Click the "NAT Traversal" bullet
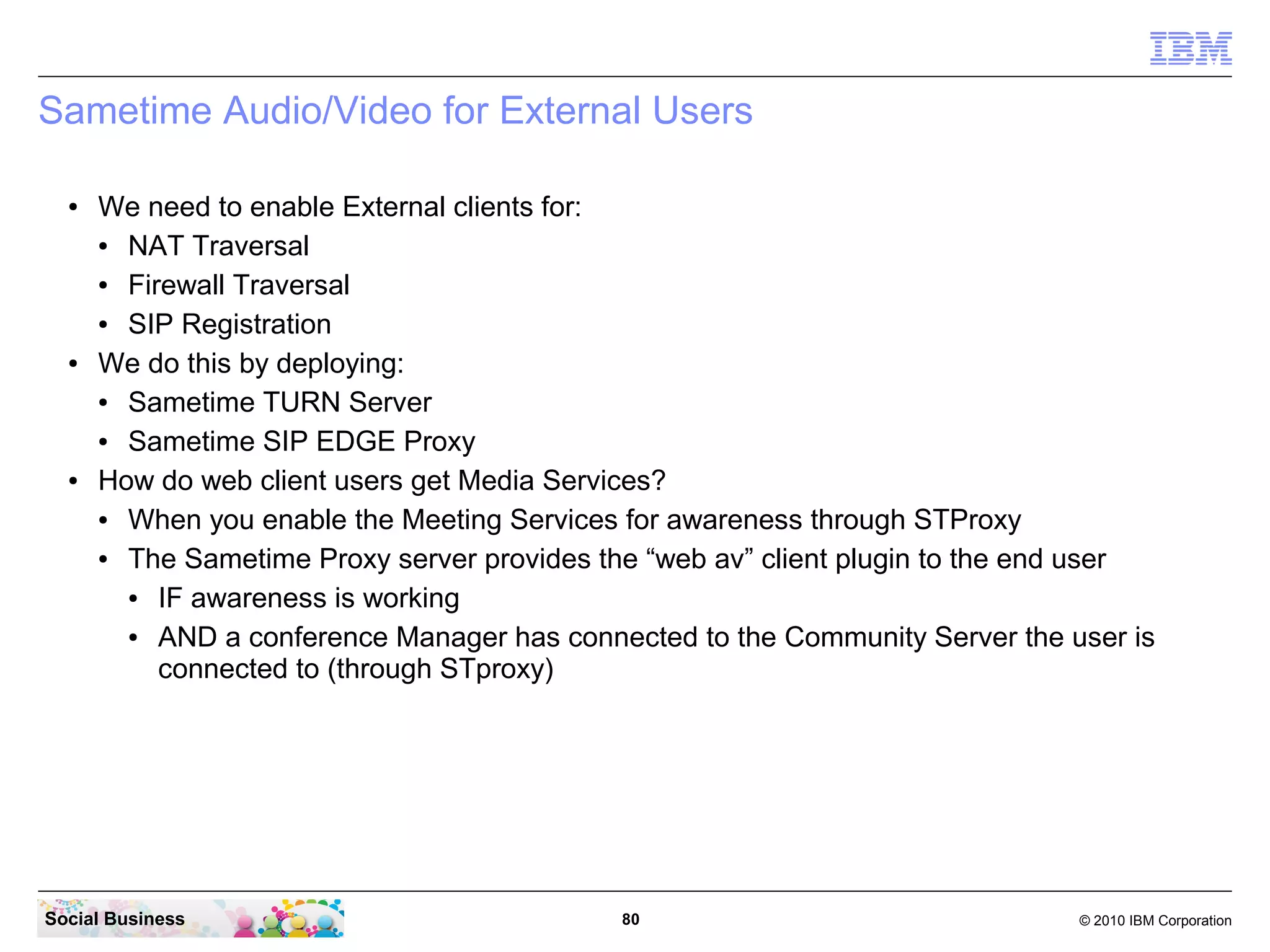This screenshot has height=952, width=1270. [x=218, y=246]
